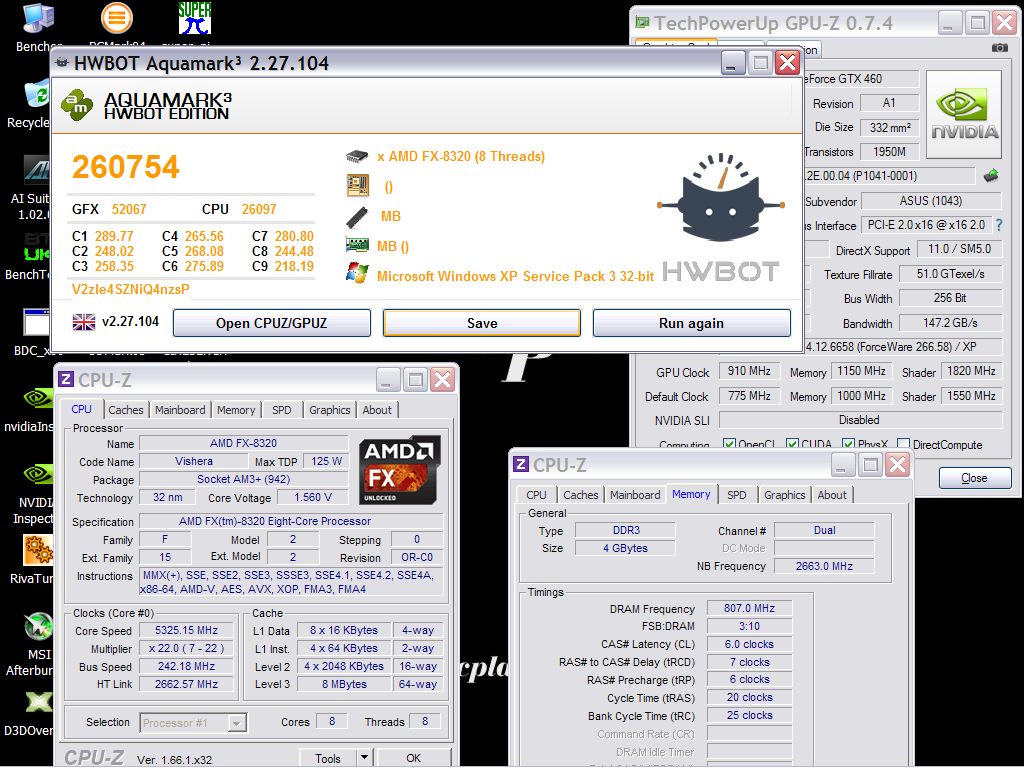Image resolution: width=1024 pixels, height=768 pixels.
Task: Click OK in left CPU-Z window
Action: [413, 758]
